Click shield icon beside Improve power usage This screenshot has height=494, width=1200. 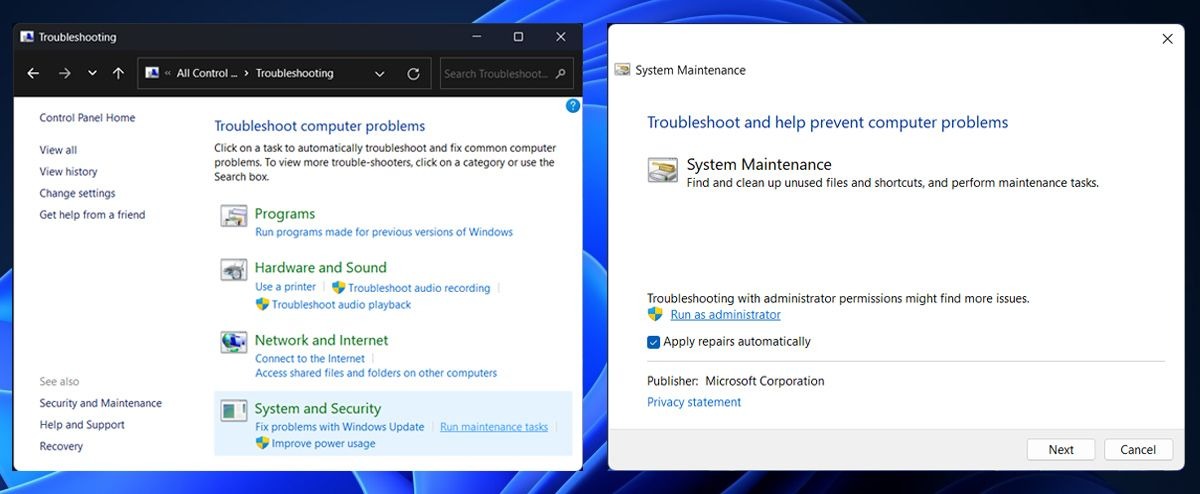point(262,443)
